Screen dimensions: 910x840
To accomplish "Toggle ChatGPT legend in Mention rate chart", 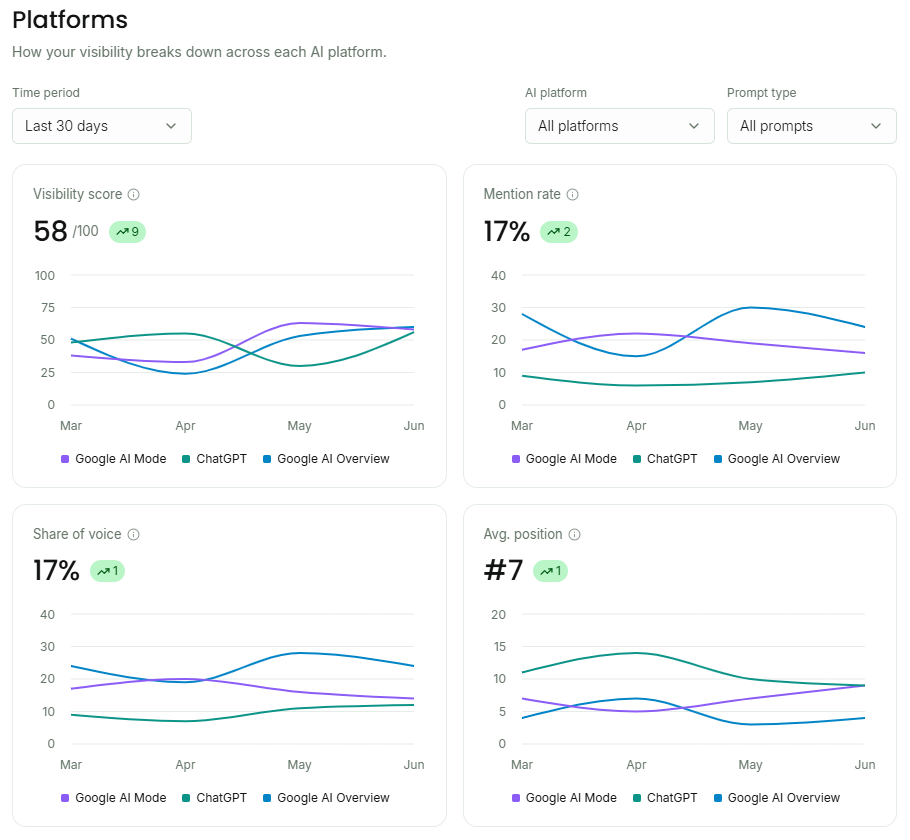I will 665,459.
